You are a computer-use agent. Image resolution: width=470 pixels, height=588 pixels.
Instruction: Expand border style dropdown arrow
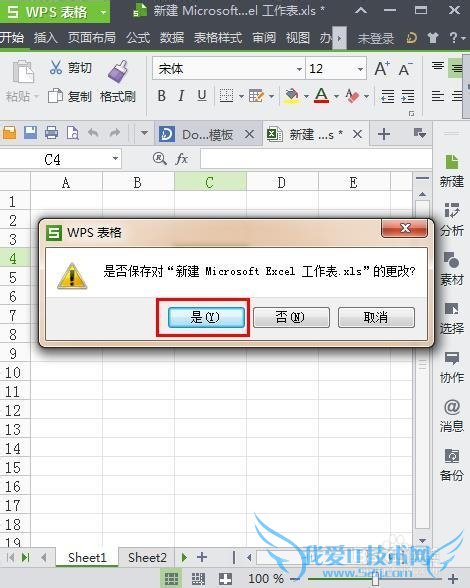tap(241, 96)
